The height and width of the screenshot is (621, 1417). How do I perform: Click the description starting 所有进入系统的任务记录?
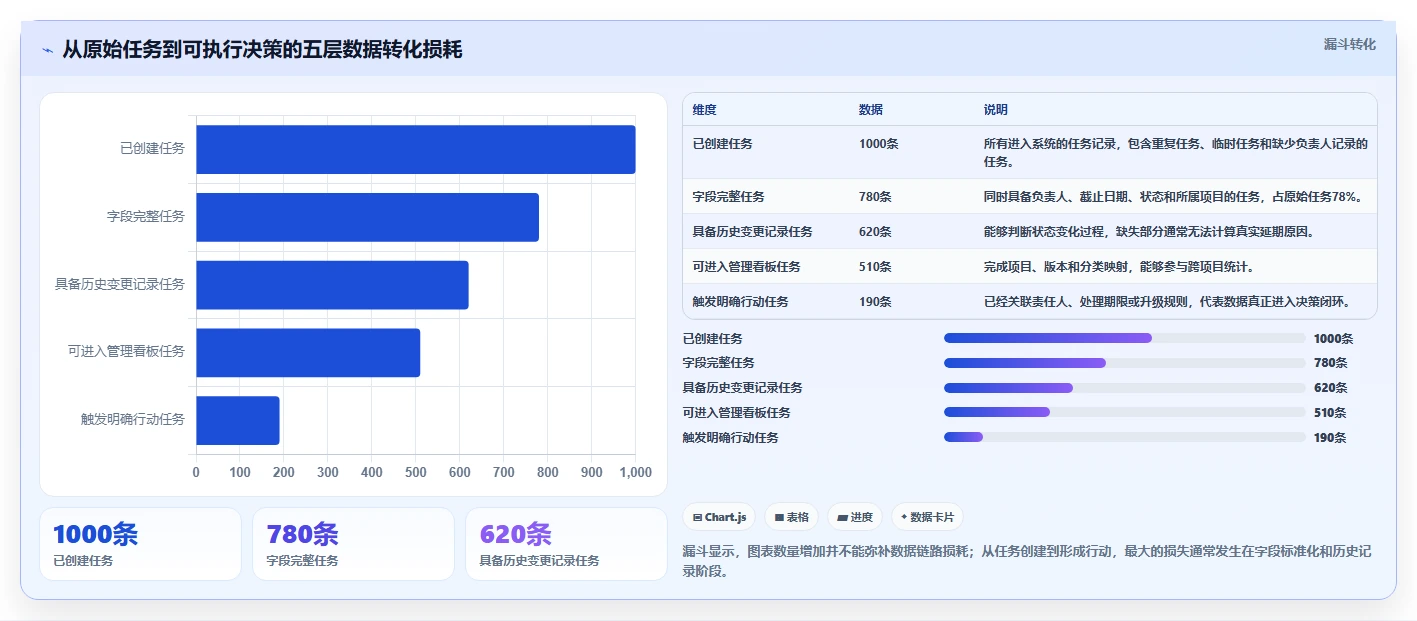click(x=1175, y=152)
